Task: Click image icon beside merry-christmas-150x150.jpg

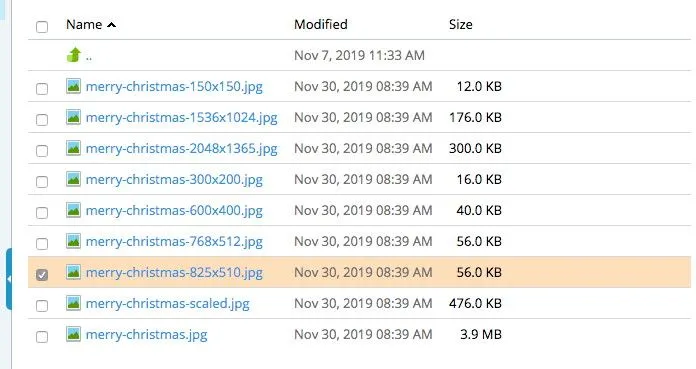Action: (73, 86)
